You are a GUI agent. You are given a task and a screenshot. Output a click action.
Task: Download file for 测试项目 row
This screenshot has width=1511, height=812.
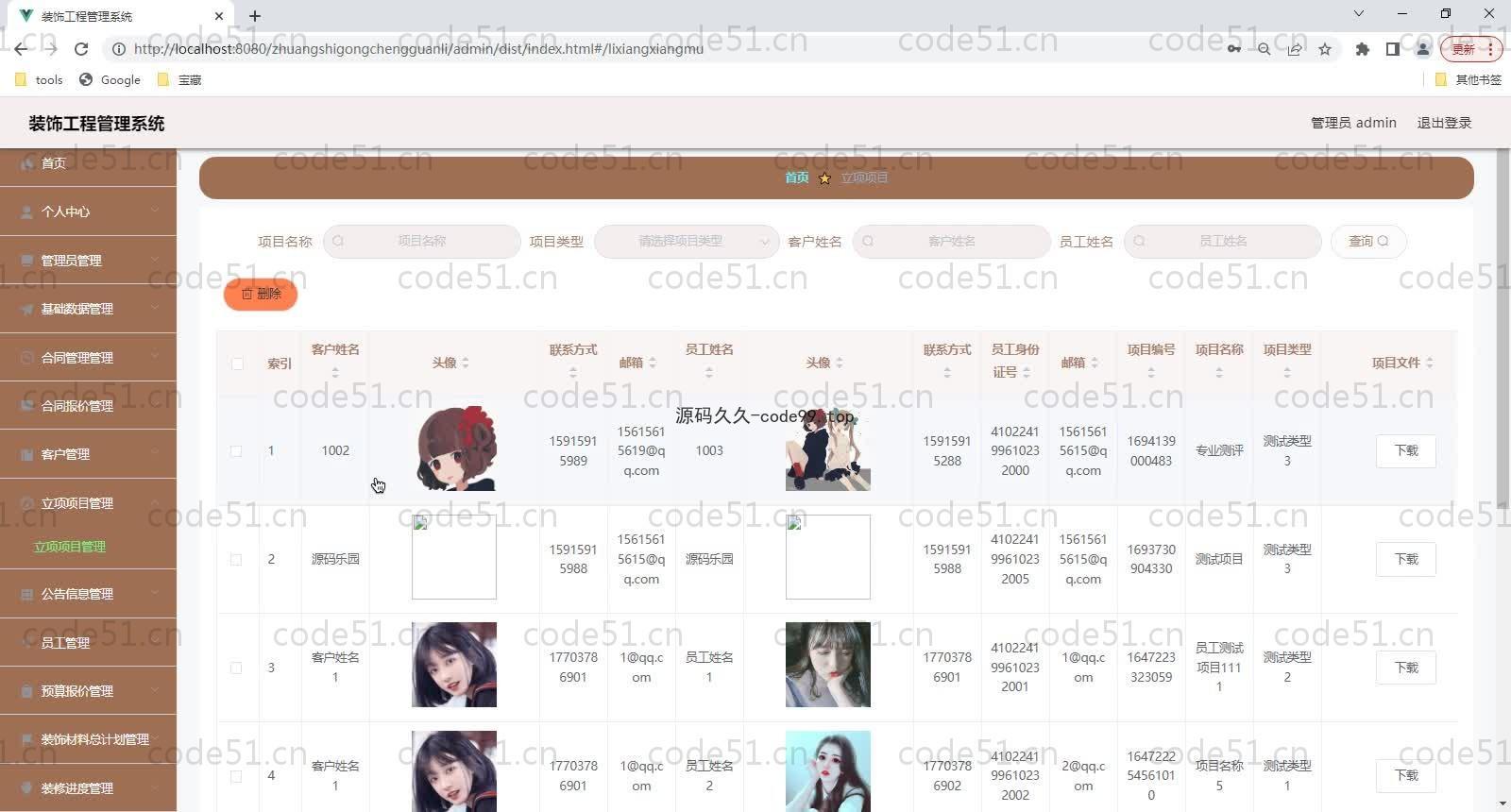1406,559
